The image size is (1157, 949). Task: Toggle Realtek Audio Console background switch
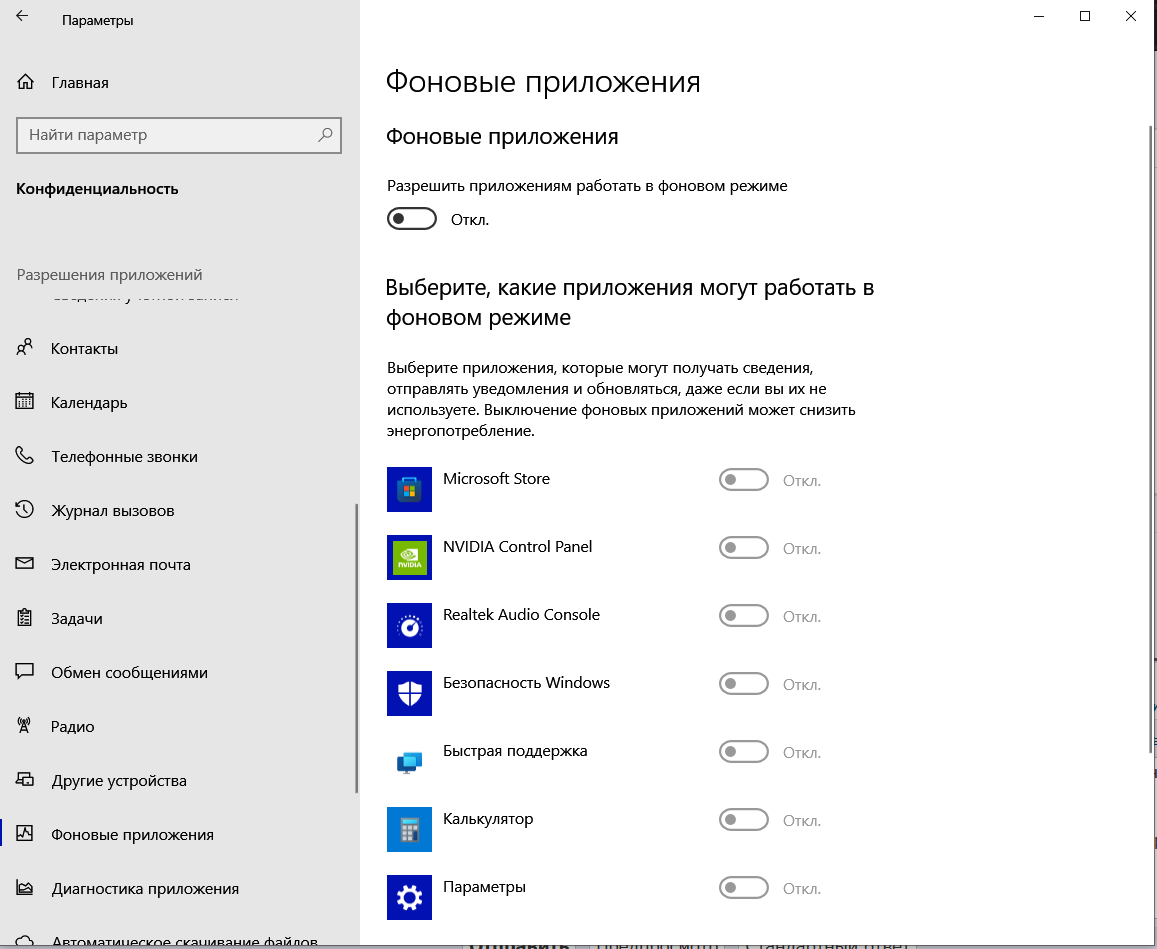(744, 615)
